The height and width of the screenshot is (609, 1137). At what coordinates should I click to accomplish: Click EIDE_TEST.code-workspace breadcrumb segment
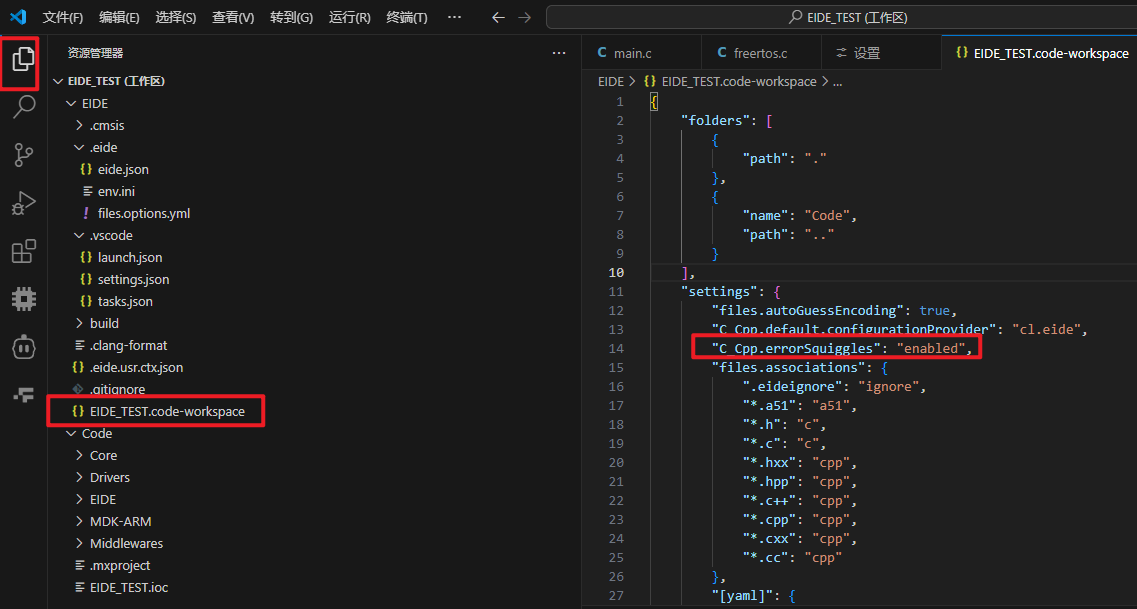click(x=739, y=82)
